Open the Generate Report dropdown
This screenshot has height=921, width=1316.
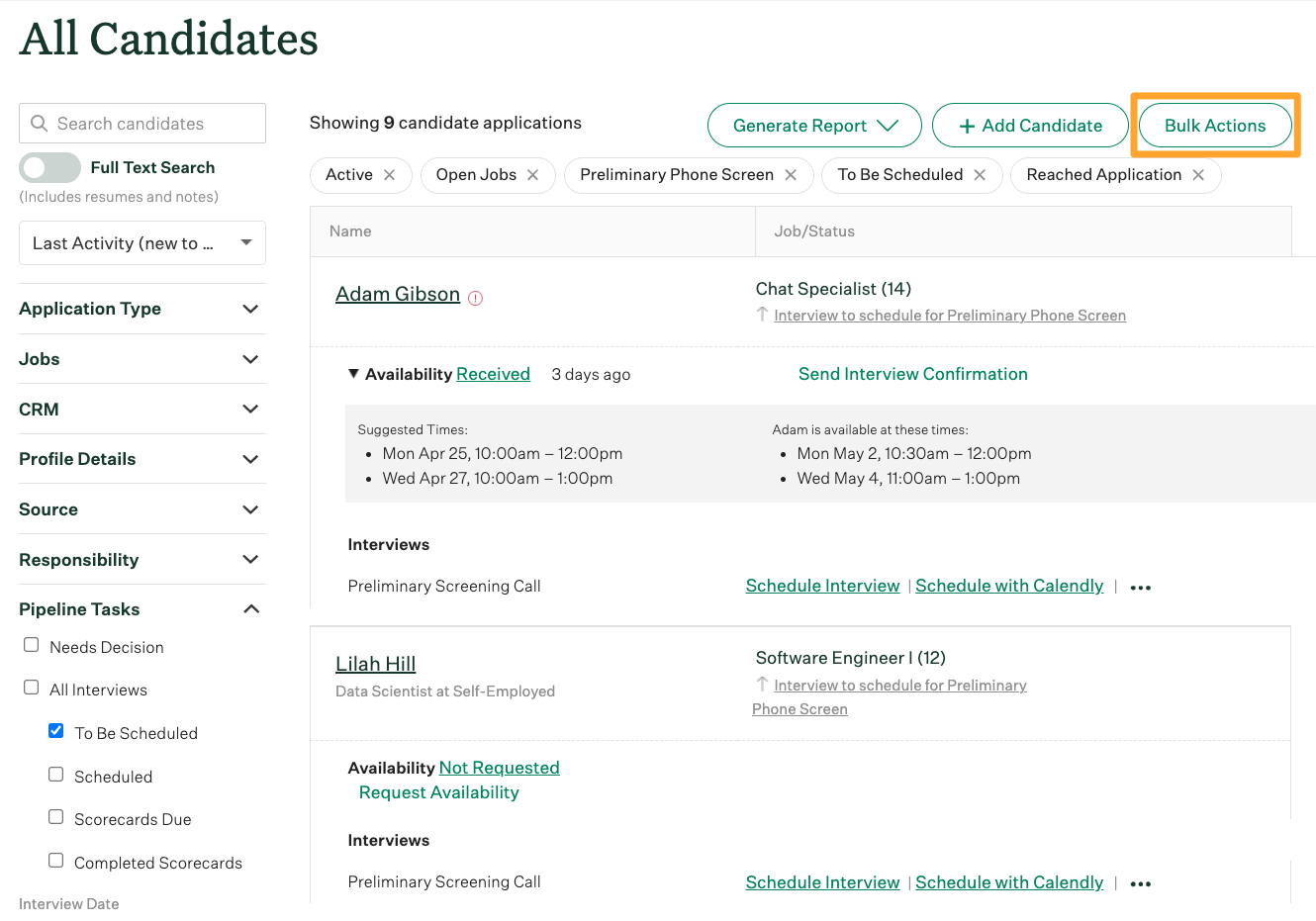point(814,126)
